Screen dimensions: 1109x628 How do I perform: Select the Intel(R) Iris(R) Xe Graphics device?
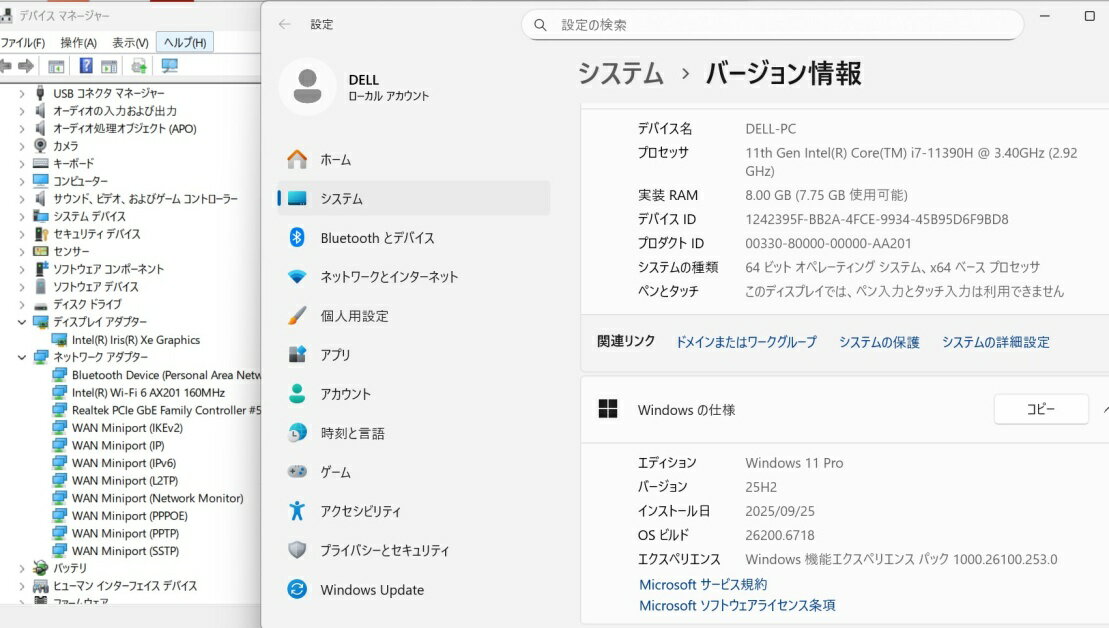(135, 340)
